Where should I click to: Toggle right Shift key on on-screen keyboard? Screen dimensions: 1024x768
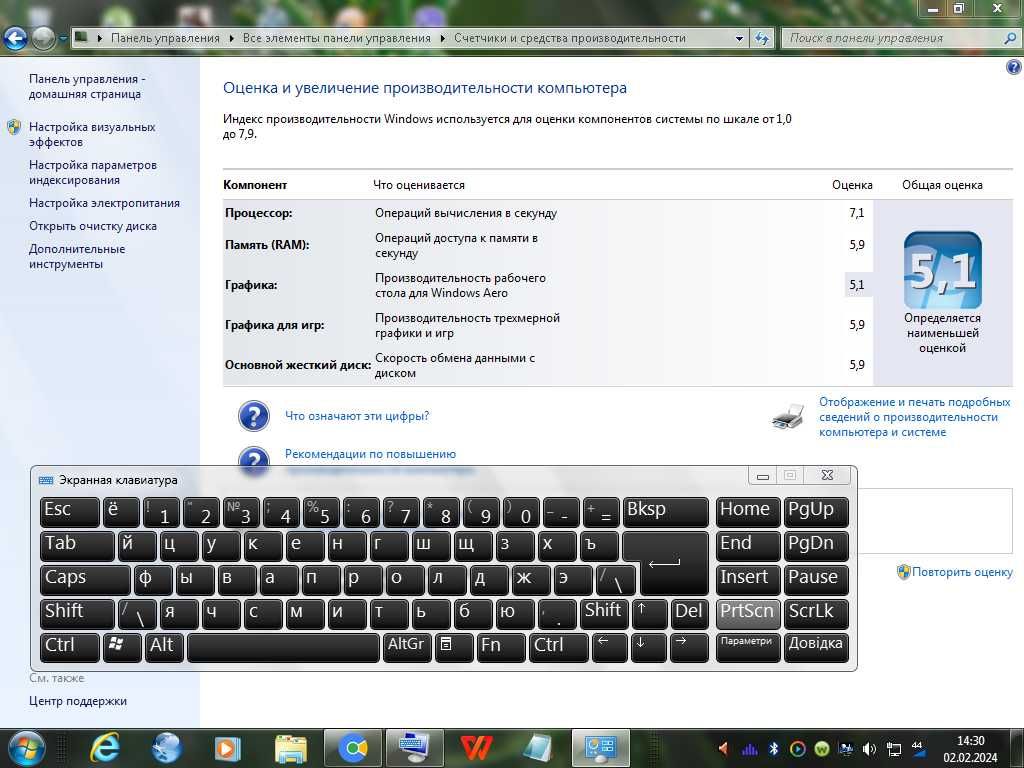point(604,614)
